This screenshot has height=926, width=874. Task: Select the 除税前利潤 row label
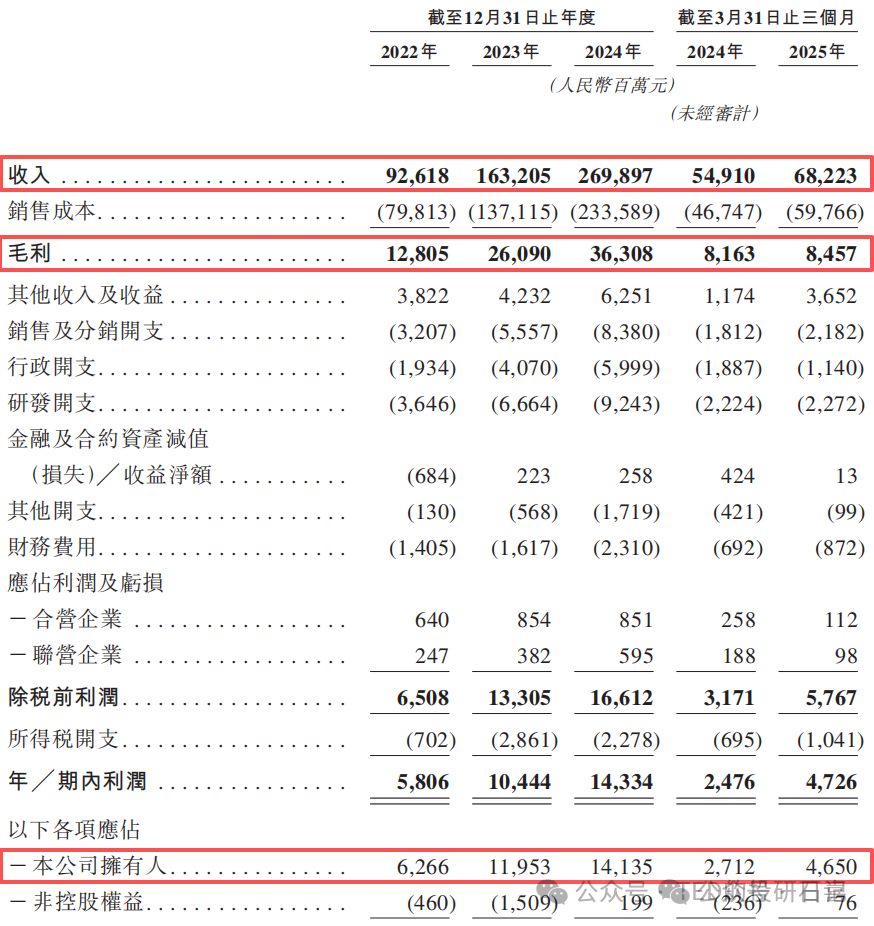63,697
